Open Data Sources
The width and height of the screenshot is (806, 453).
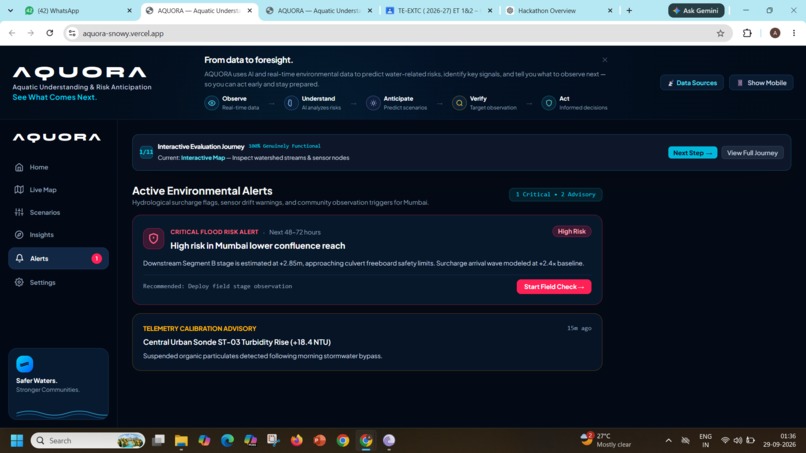tap(692, 83)
